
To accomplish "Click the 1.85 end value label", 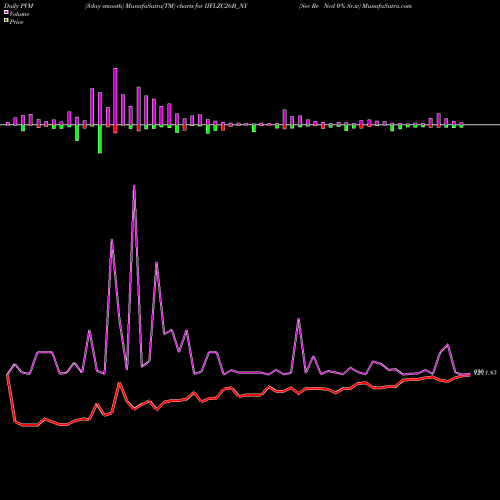I will click(491, 373).
